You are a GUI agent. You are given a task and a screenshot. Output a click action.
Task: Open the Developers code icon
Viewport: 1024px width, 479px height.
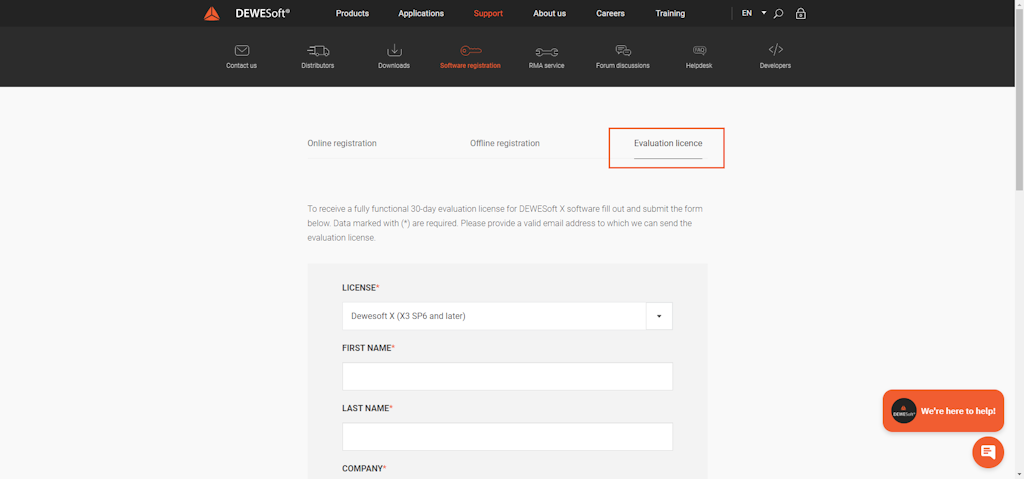775,50
